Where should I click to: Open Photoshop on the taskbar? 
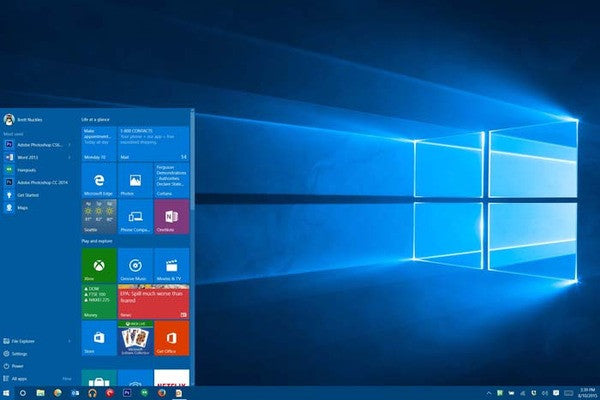[127, 393]
